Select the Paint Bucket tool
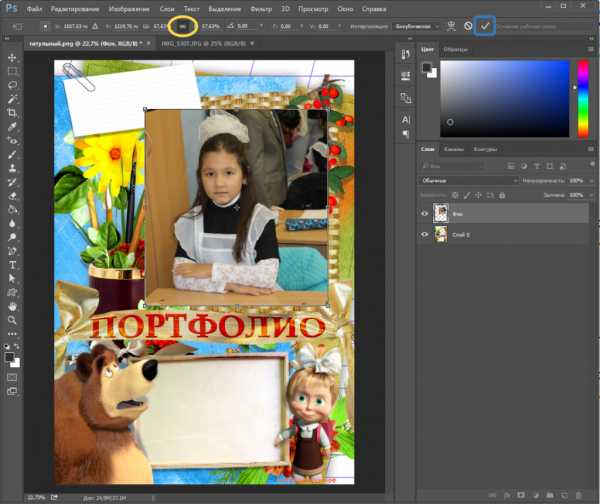The height and width of the screenshot is (504, 600). [12, 210]
